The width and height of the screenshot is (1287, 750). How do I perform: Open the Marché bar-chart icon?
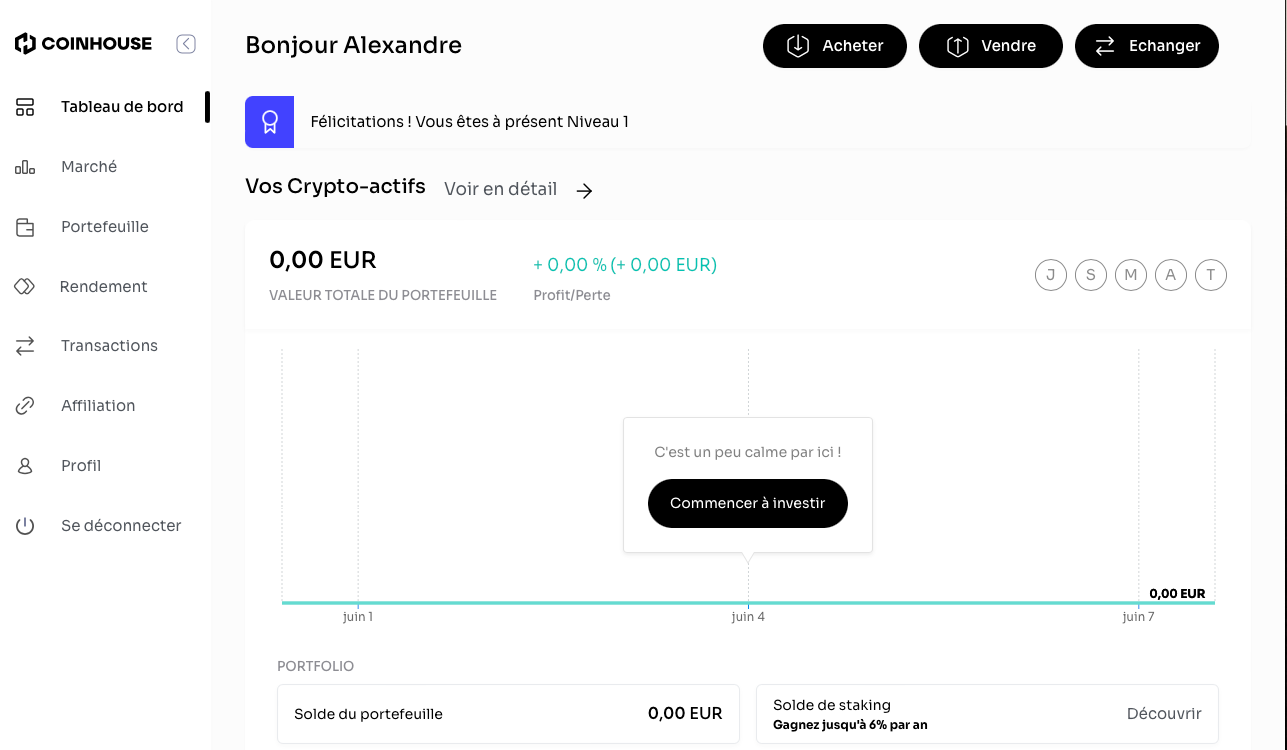point(25,167)
